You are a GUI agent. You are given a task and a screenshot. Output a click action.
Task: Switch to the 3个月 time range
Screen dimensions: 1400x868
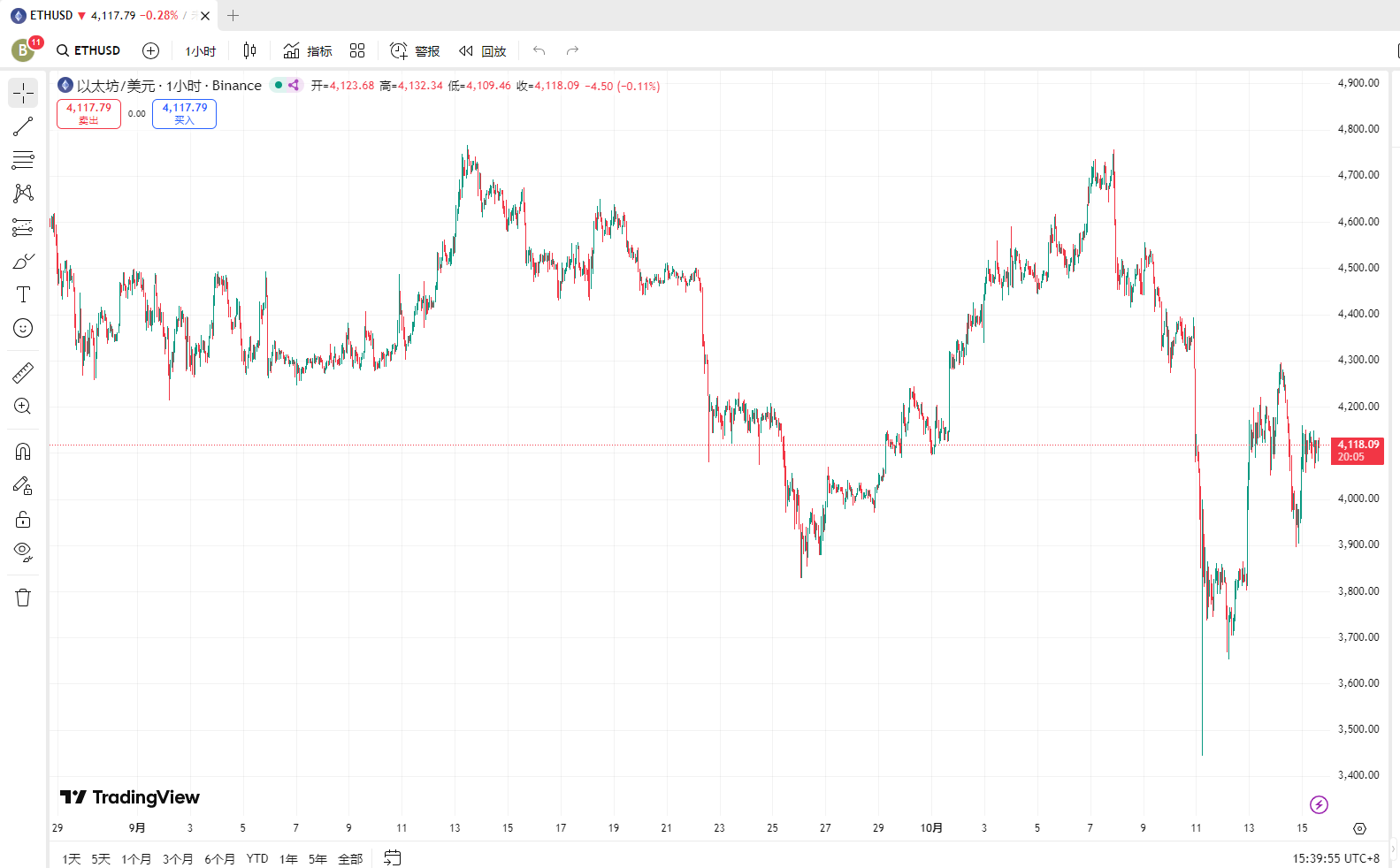click(x=178, y=858)
